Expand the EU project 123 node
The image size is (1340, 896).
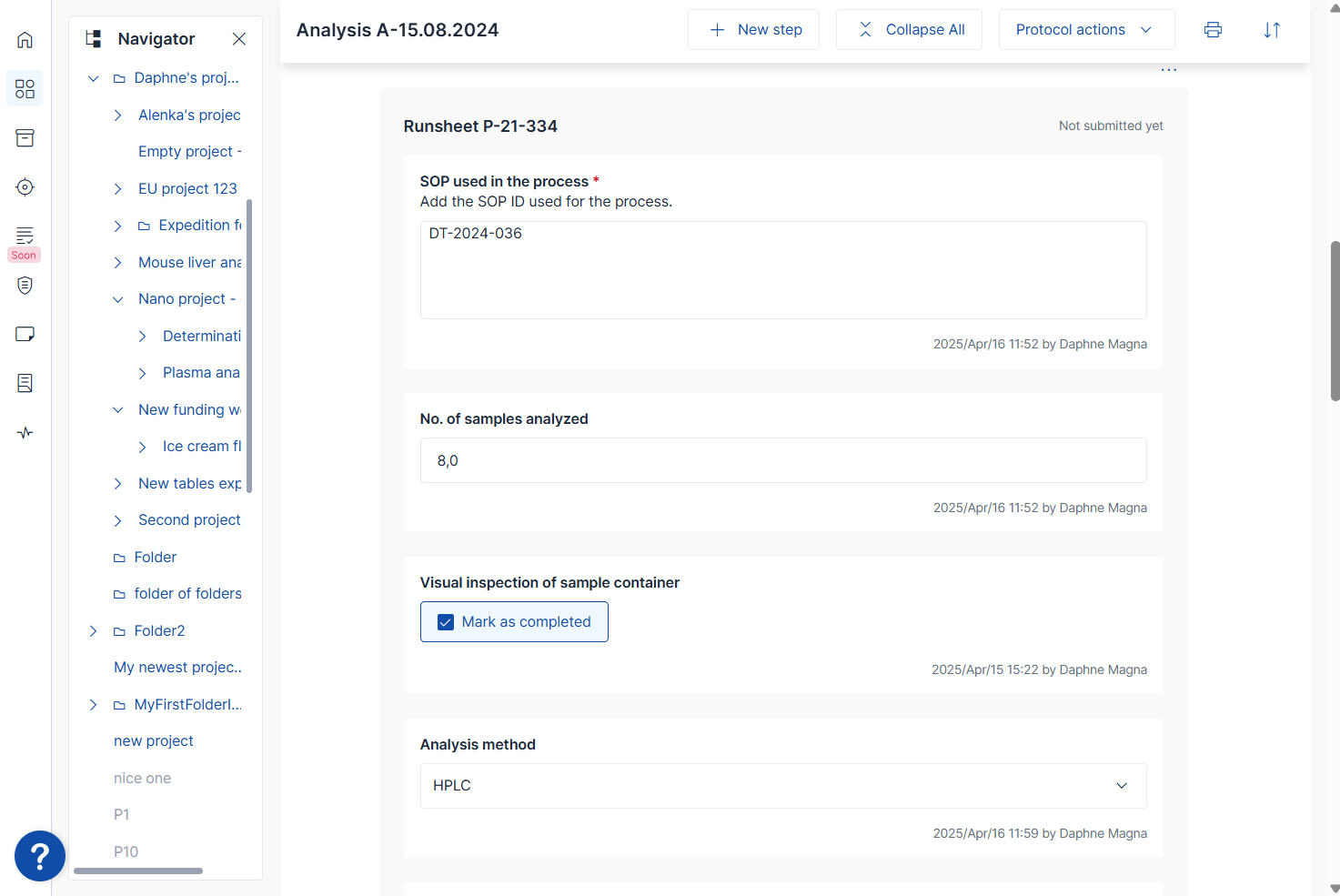click(117, 189)
